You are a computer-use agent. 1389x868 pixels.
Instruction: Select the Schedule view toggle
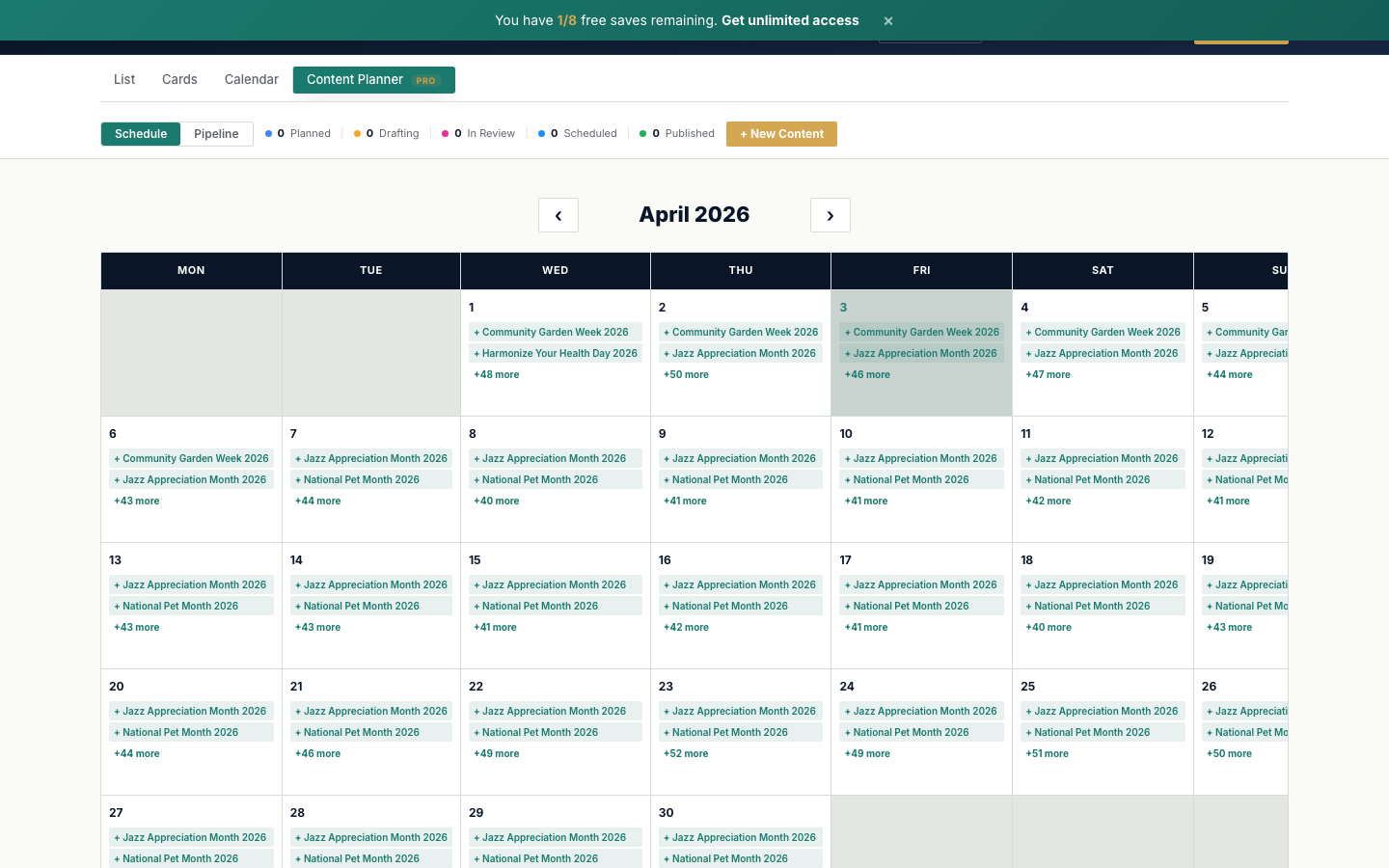coord(141,133)
